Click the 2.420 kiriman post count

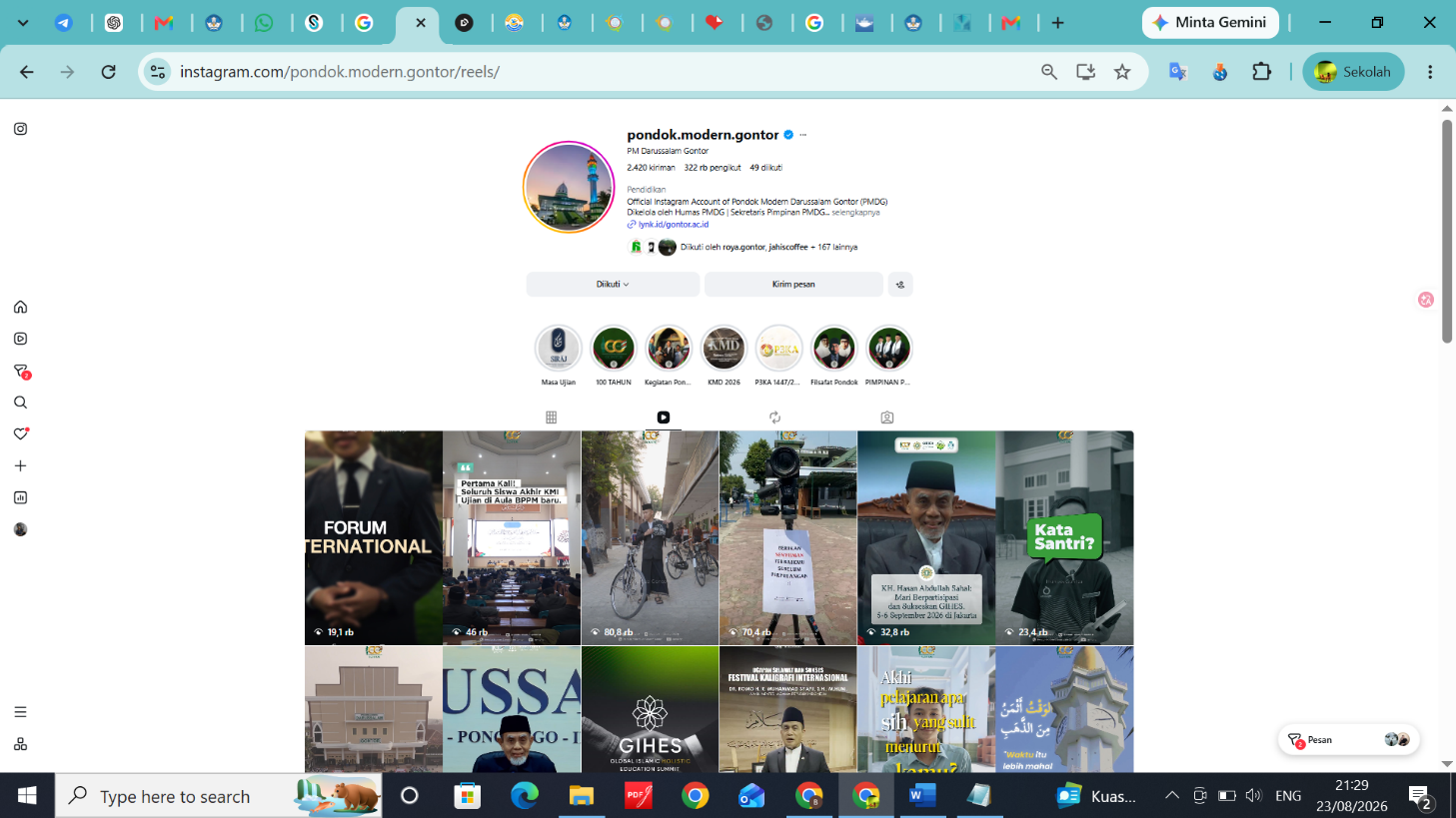coord(652,168)
